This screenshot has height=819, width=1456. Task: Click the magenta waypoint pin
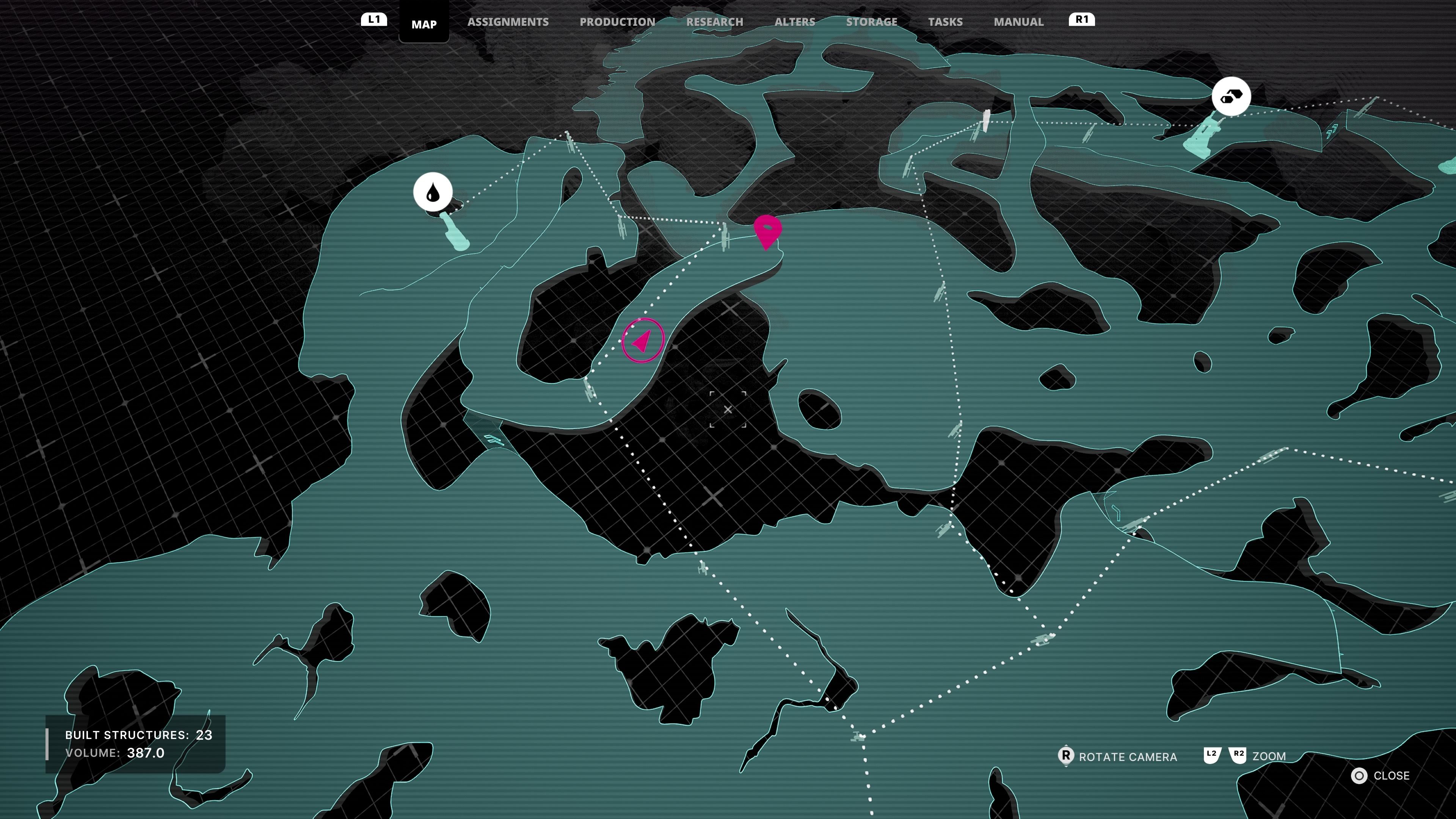click(x=767, y=232)
